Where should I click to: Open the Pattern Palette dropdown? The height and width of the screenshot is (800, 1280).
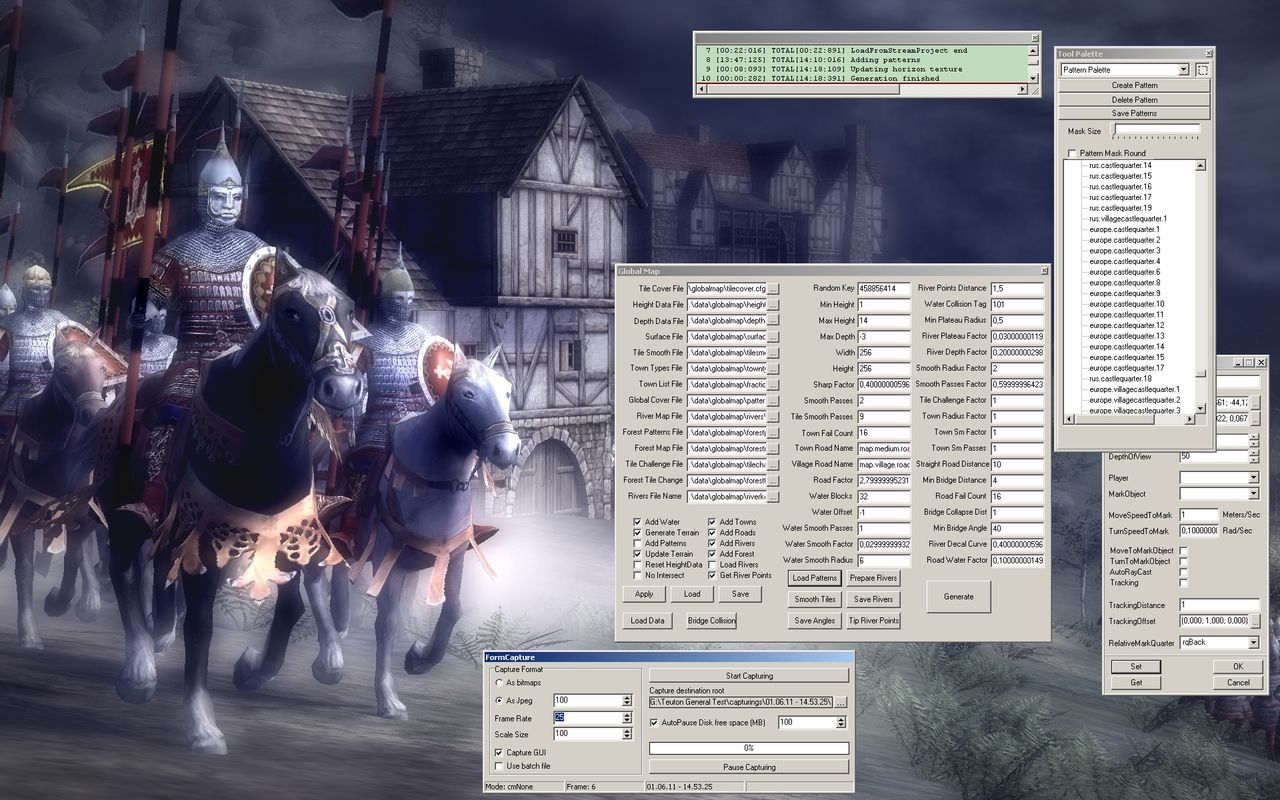(x=1184, y=70)
